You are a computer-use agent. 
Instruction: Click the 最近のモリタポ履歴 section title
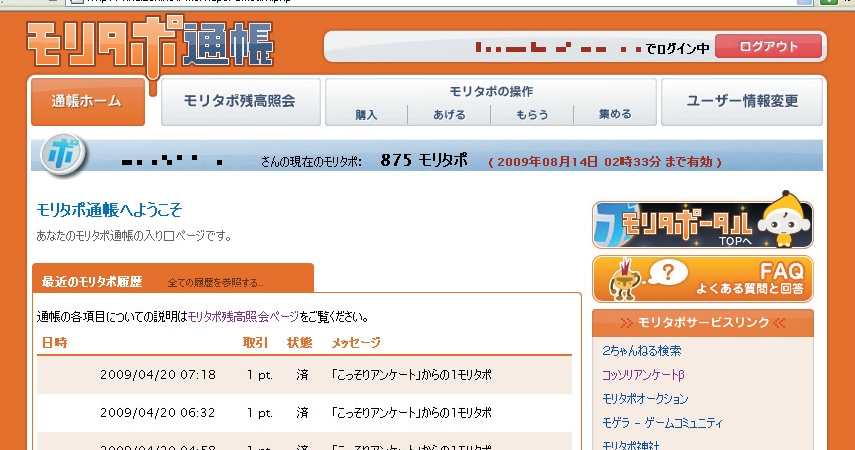click(x=92, y=282)
